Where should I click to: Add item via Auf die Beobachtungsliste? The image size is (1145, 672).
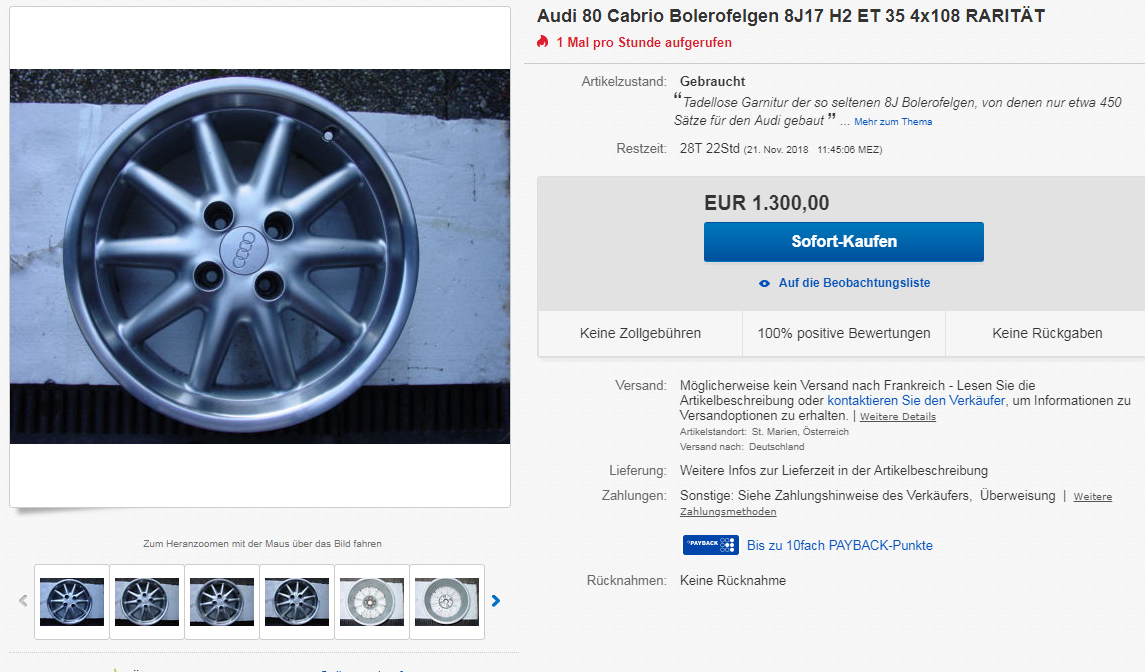point(854,283)
